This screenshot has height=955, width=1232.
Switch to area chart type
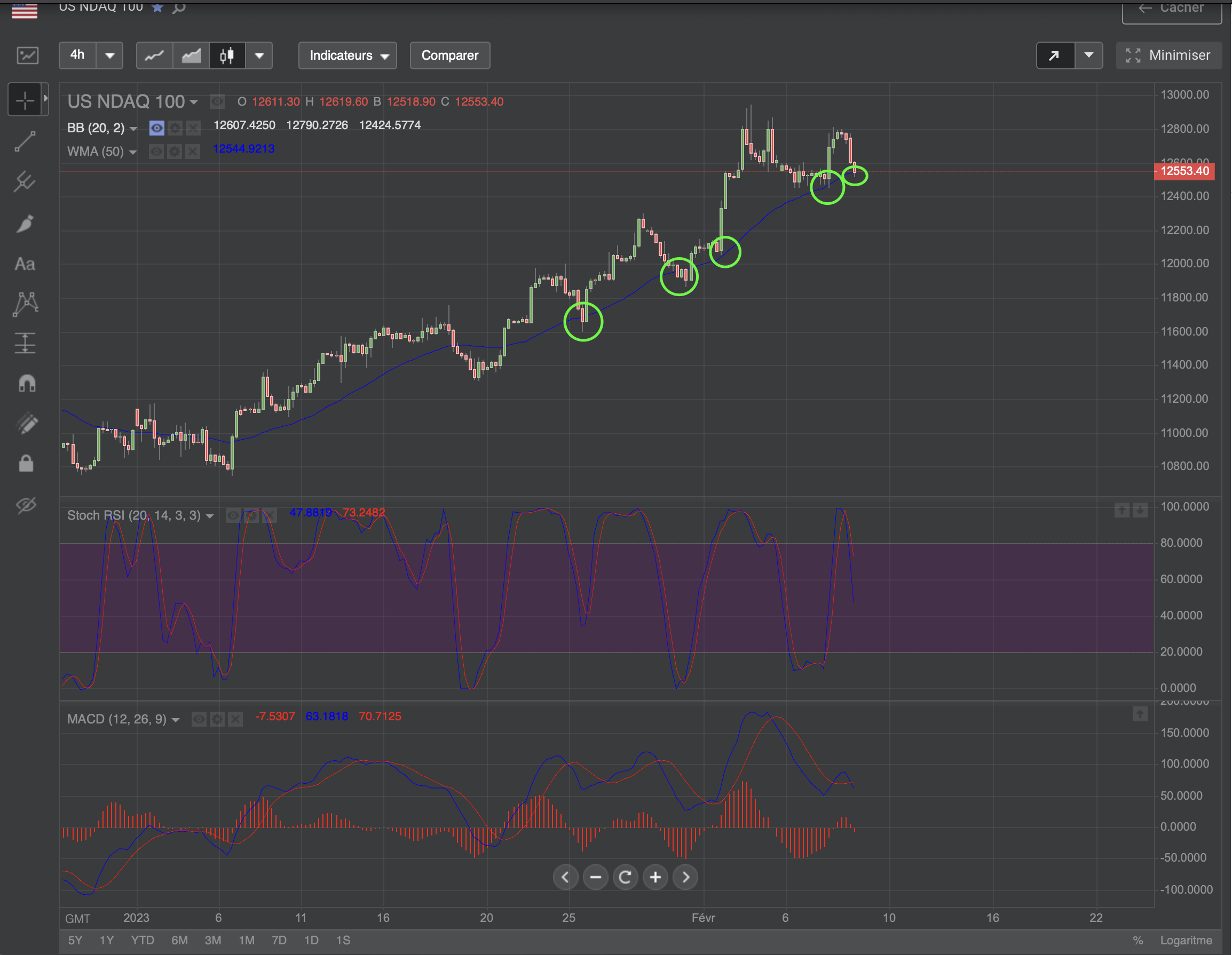191,55
